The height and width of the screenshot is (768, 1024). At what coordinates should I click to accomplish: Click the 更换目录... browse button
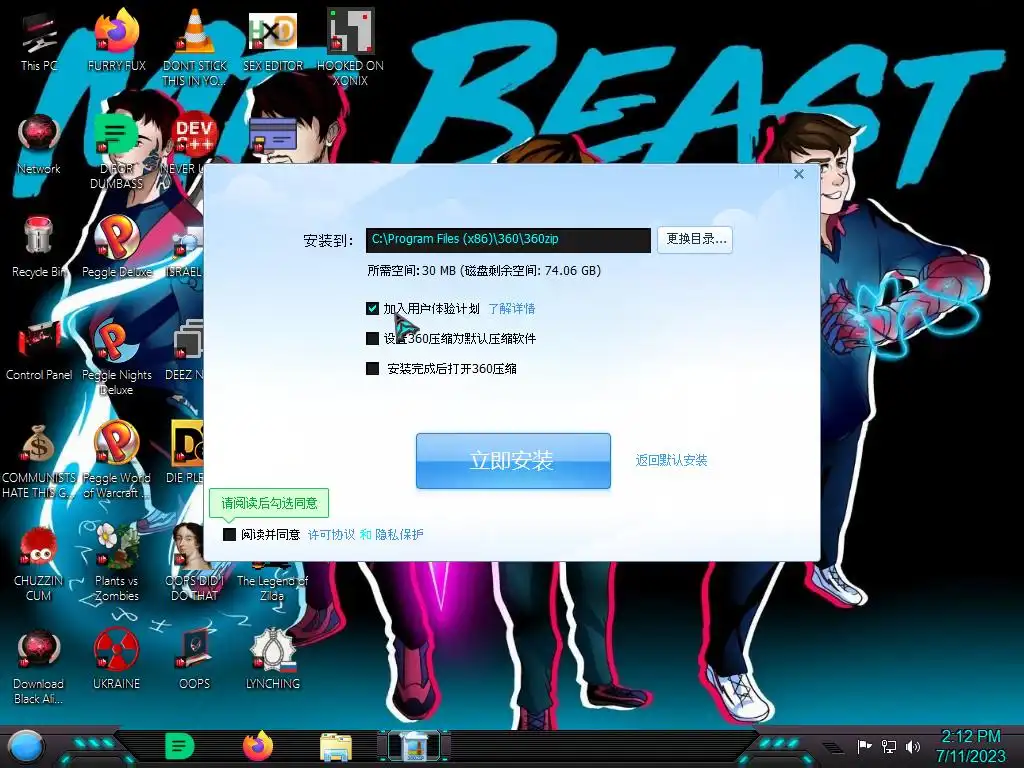coord(695,240)
